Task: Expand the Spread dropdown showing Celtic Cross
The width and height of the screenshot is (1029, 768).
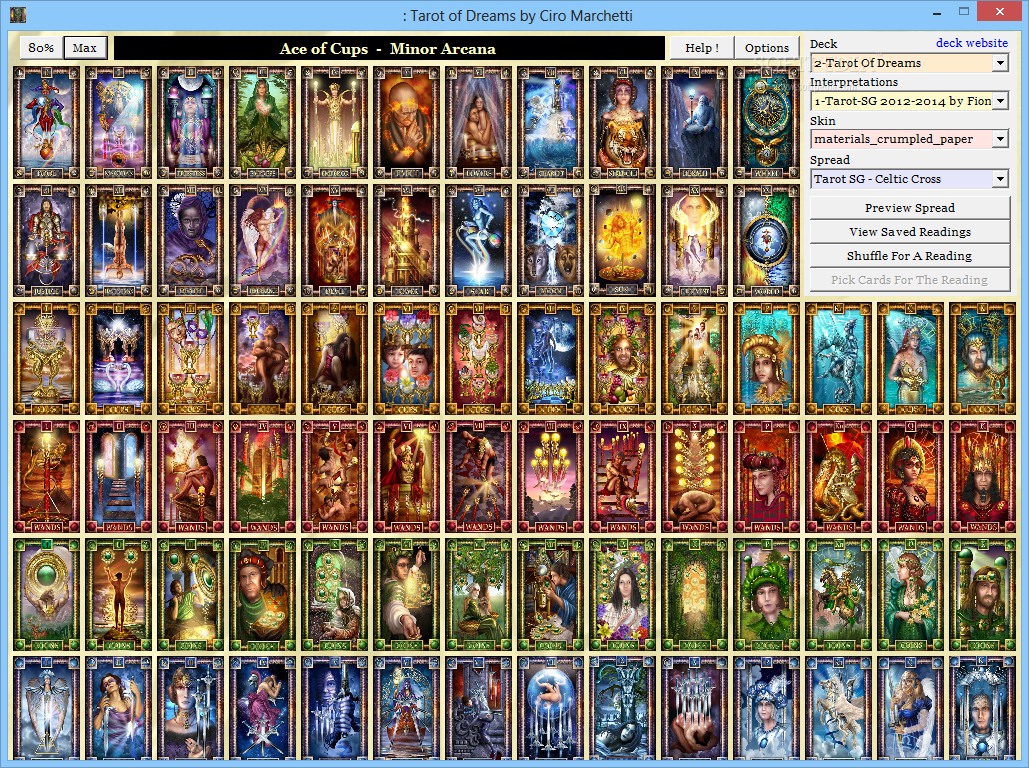Action: point(909,179)
